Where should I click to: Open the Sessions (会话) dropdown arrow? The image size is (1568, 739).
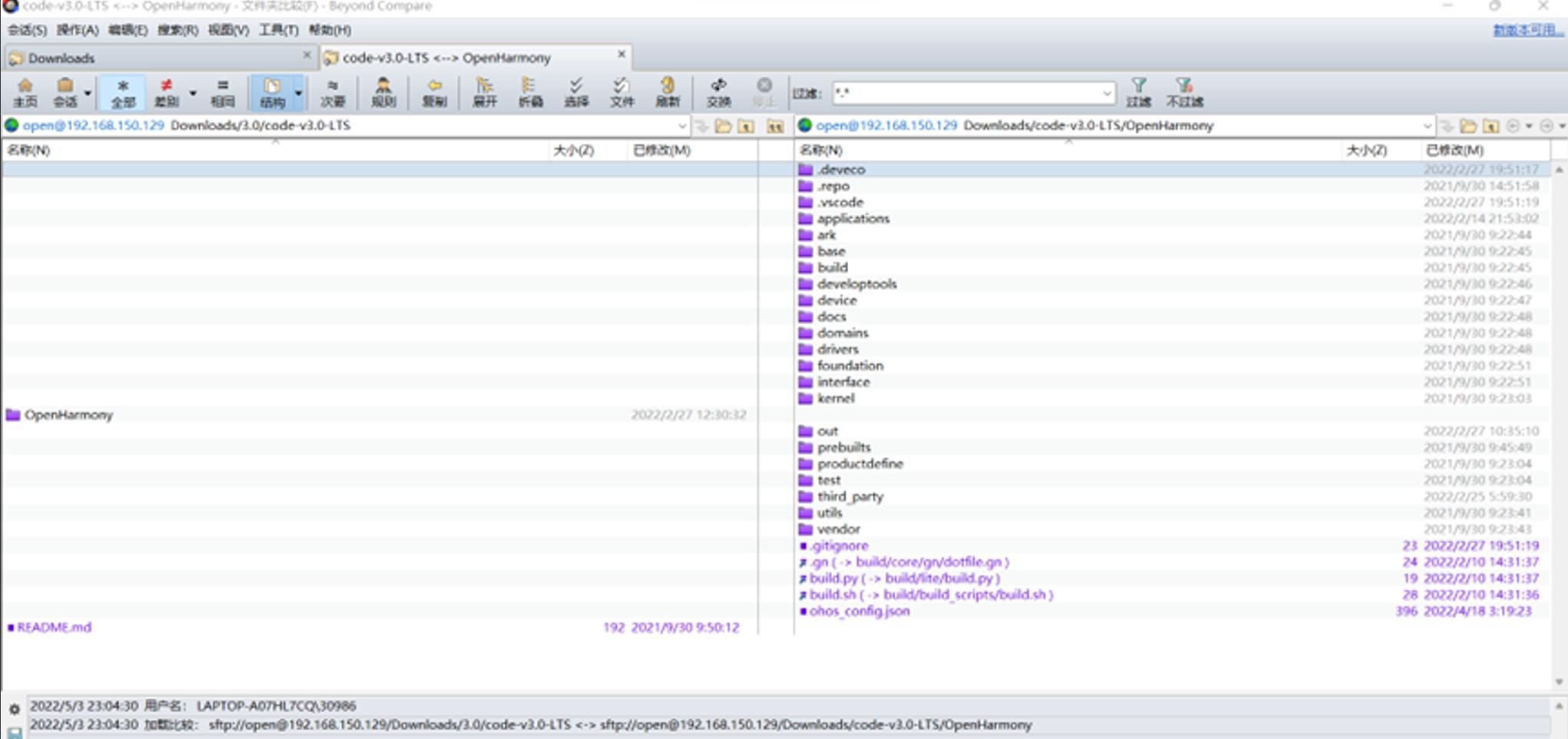click(88, 93)
